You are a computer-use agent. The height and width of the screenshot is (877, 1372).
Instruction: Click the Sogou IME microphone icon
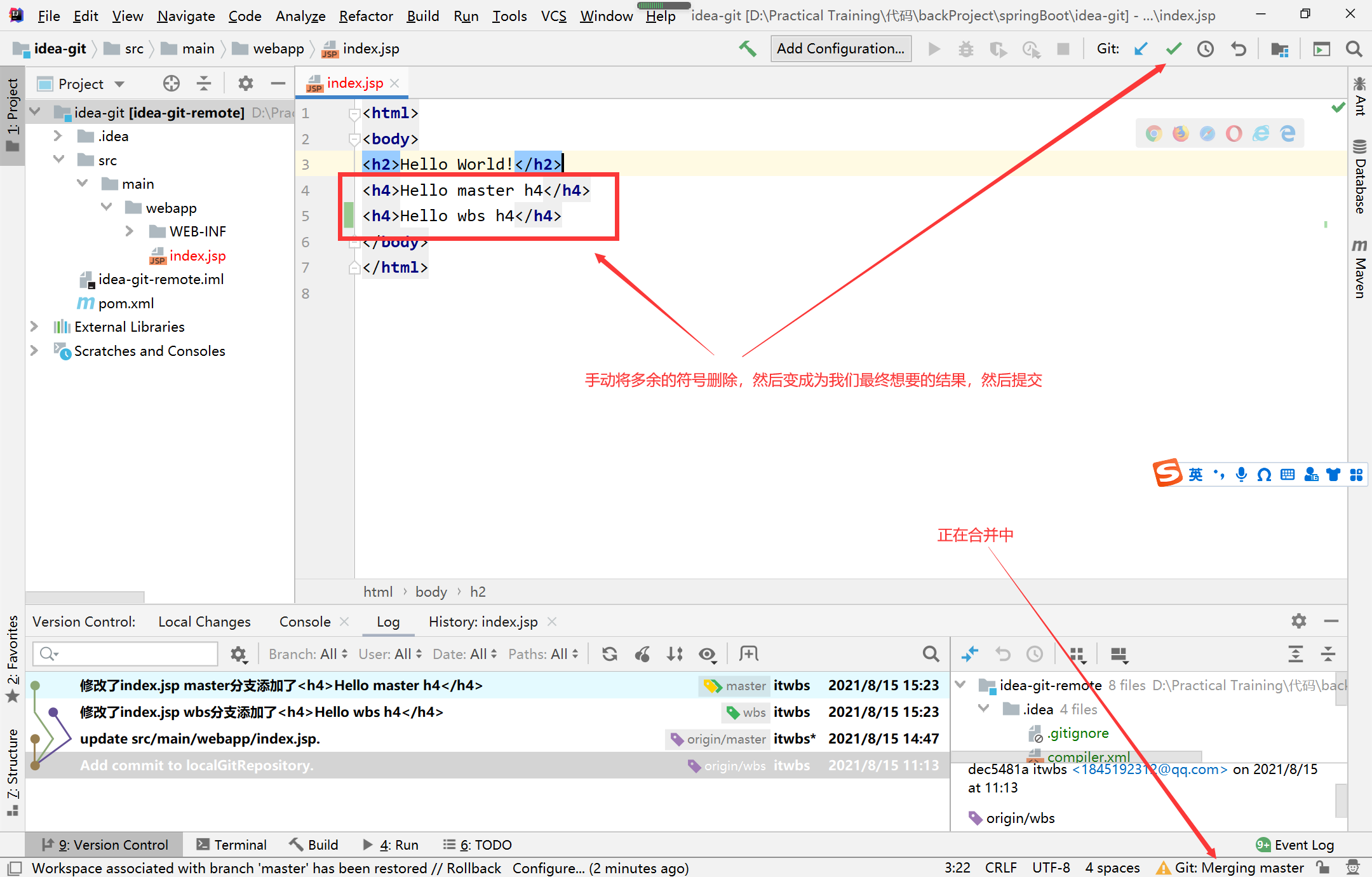click(1241, 474)
